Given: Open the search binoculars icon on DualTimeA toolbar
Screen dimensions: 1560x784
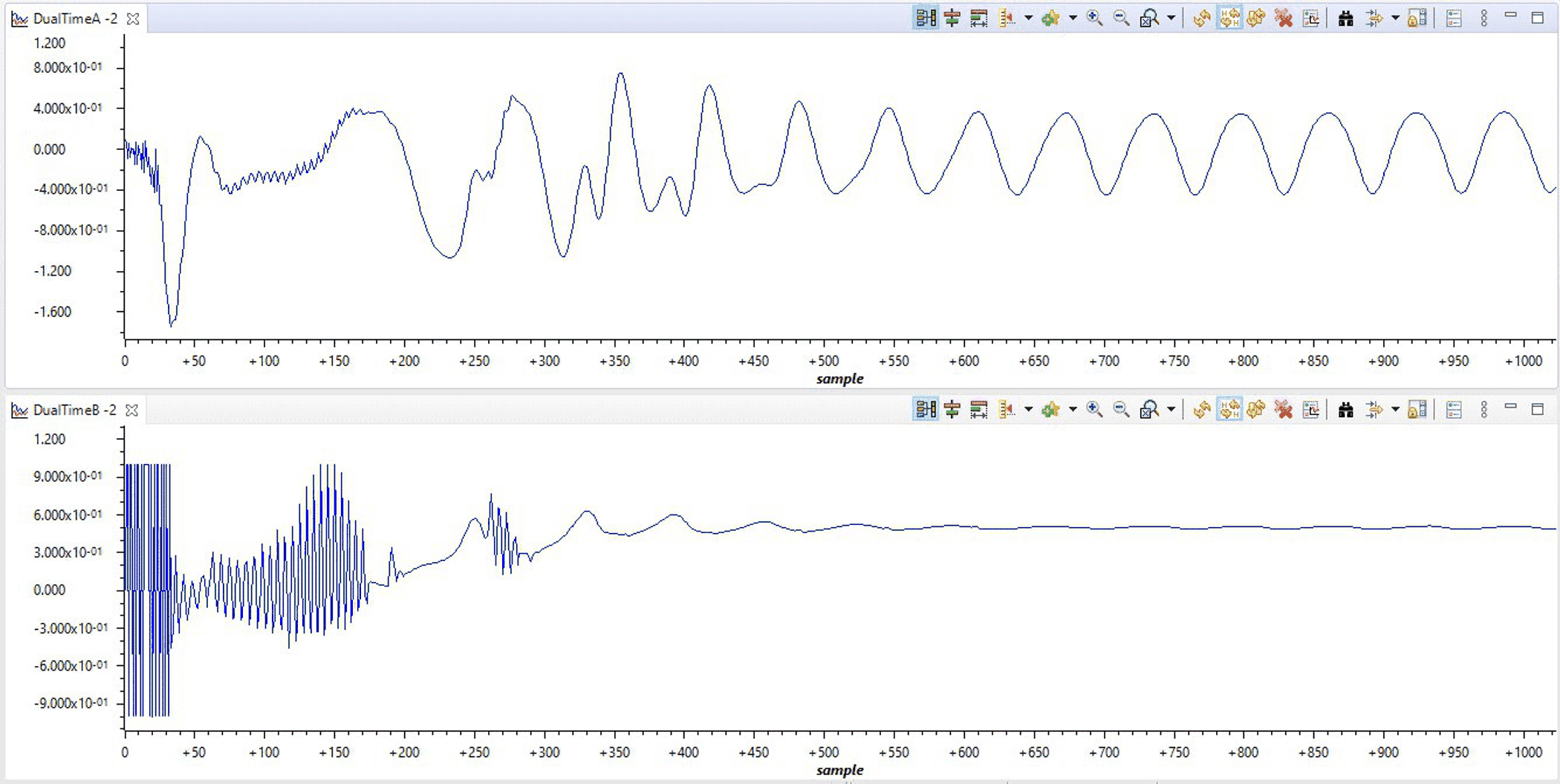Looking at the screenshot, I should [x=1346, y=19].
